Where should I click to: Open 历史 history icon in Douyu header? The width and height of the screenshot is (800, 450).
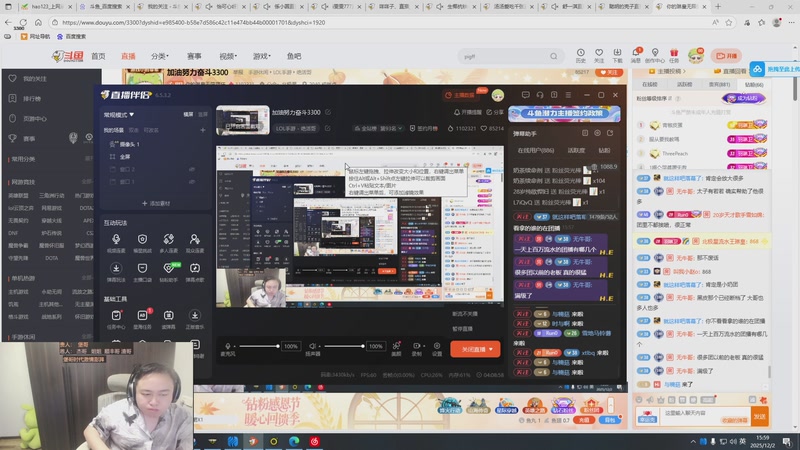coord(581,56)
